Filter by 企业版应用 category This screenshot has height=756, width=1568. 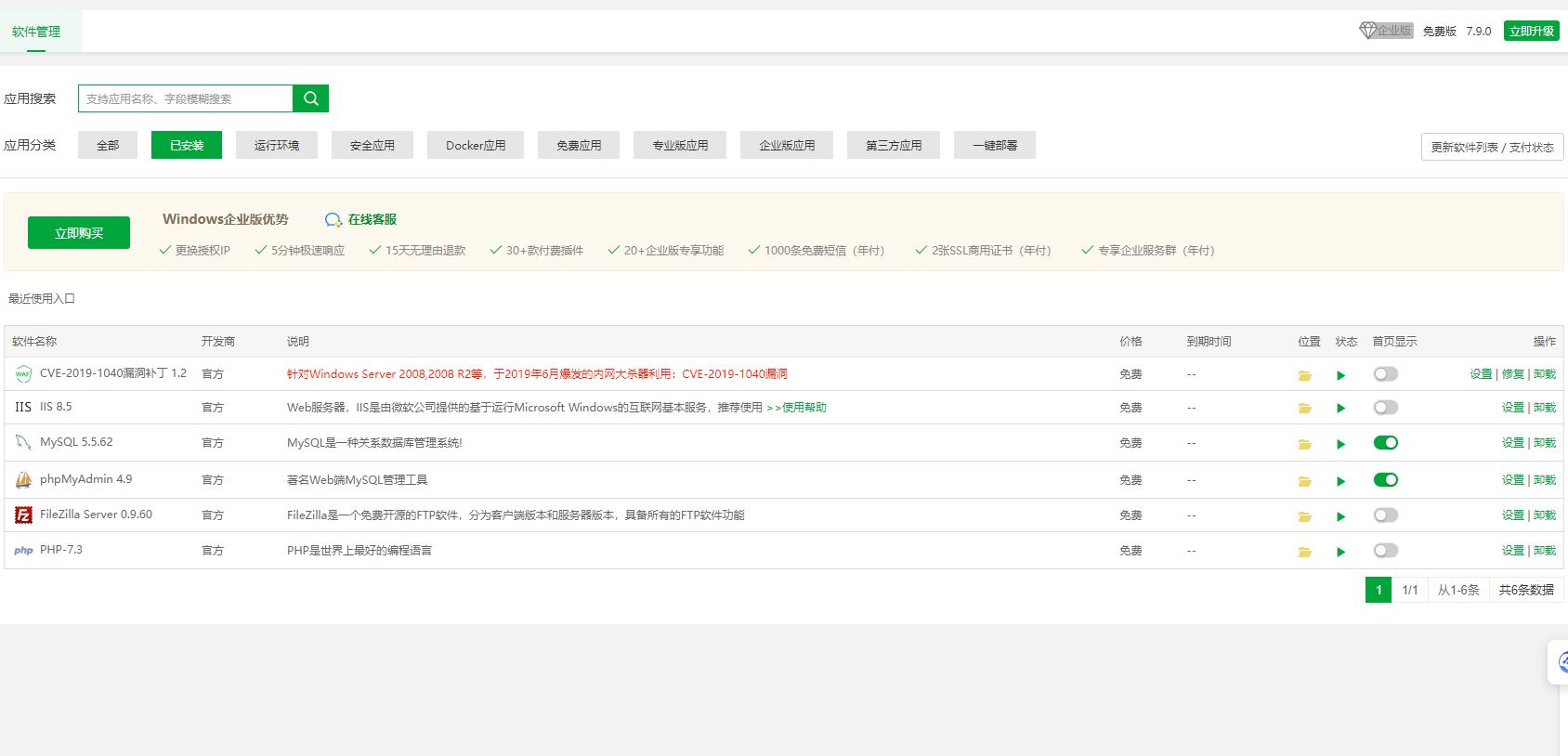point(787,145)
